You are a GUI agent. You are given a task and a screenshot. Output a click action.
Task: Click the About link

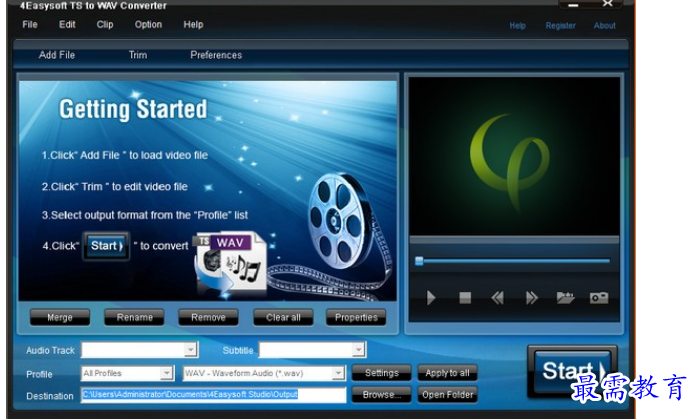[x=605, y=26]
